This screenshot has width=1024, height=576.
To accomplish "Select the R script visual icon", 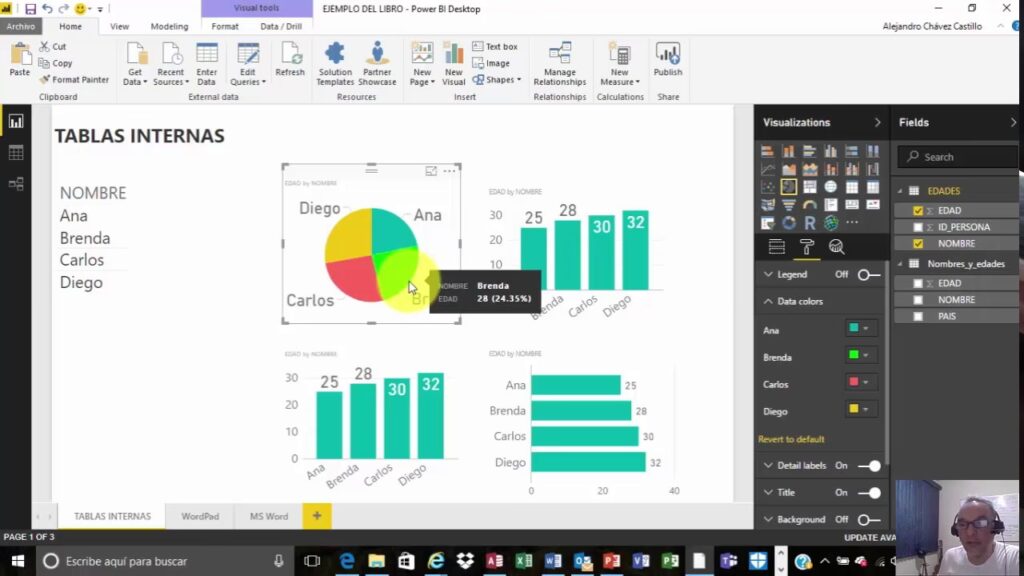I will (810, 223).
